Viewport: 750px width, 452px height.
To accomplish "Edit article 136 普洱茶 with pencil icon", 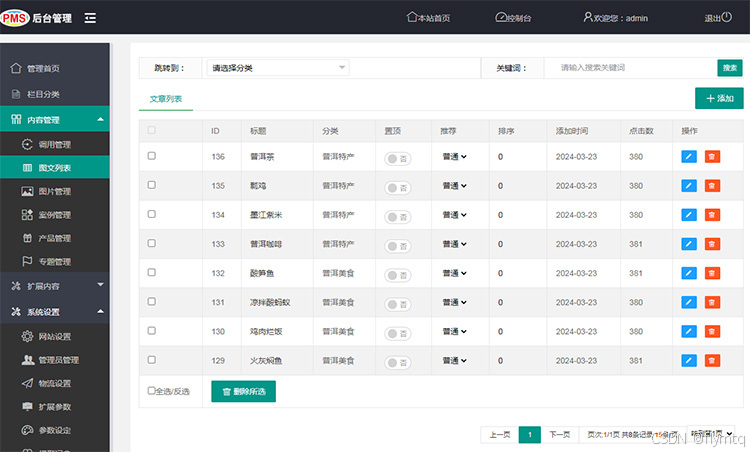I will pos(689,156).
